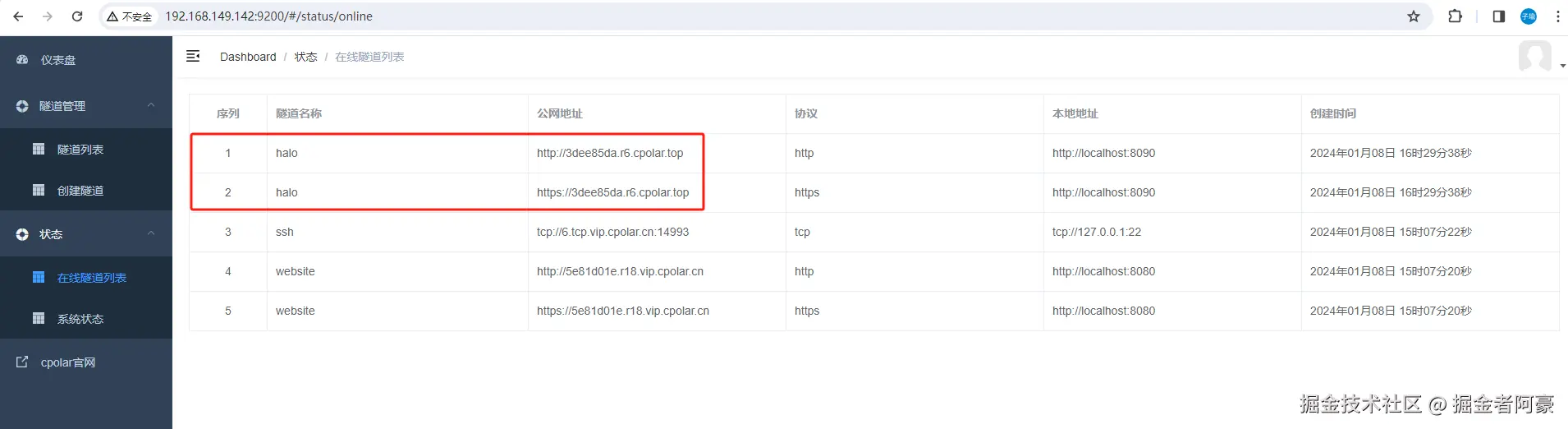Click tcp://6.tcp.vip.cpolar.cn:14993 address
1568x429 pixels.
click(613, 232)
